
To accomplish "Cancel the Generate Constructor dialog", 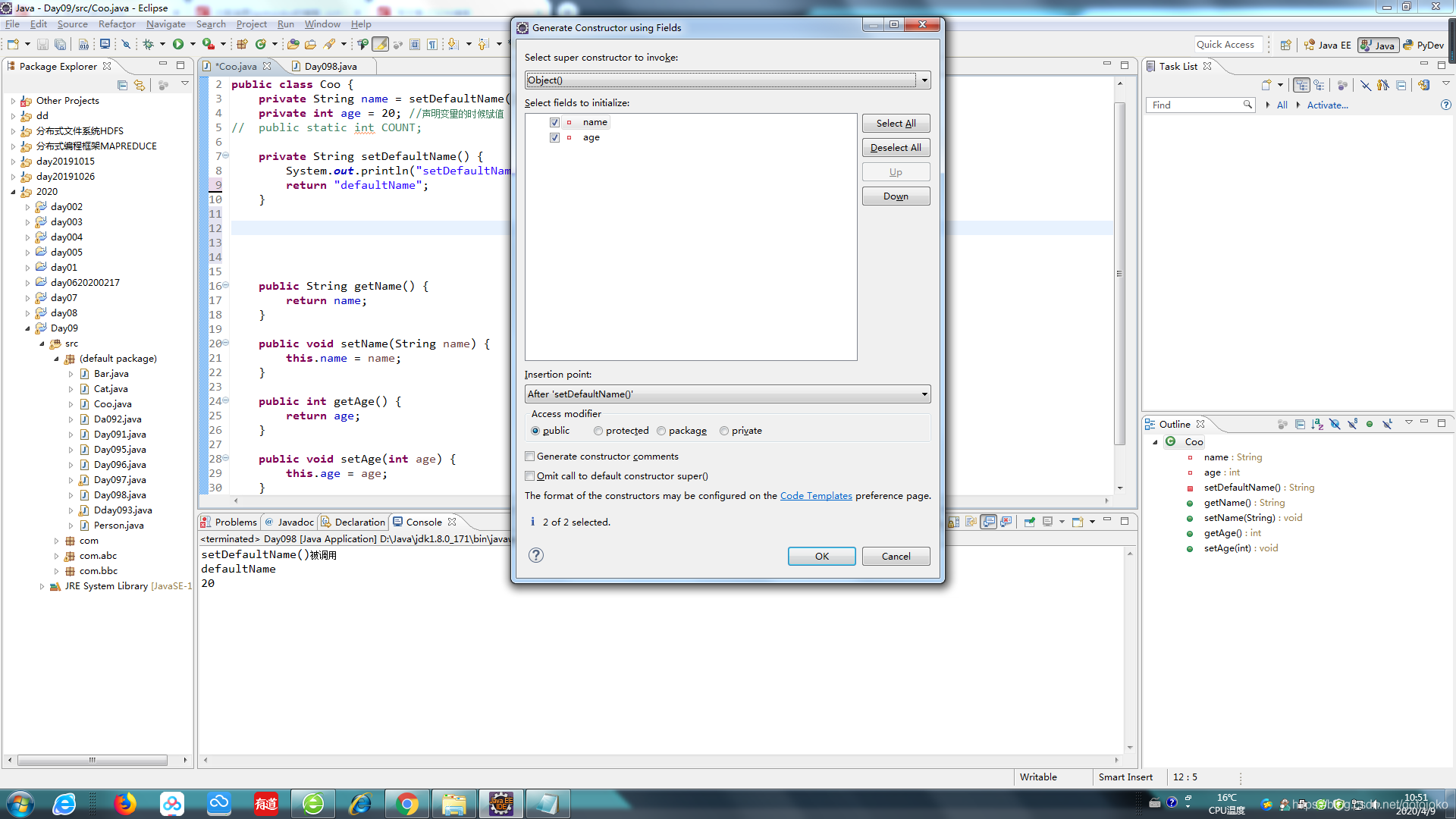I will [896, 556].
